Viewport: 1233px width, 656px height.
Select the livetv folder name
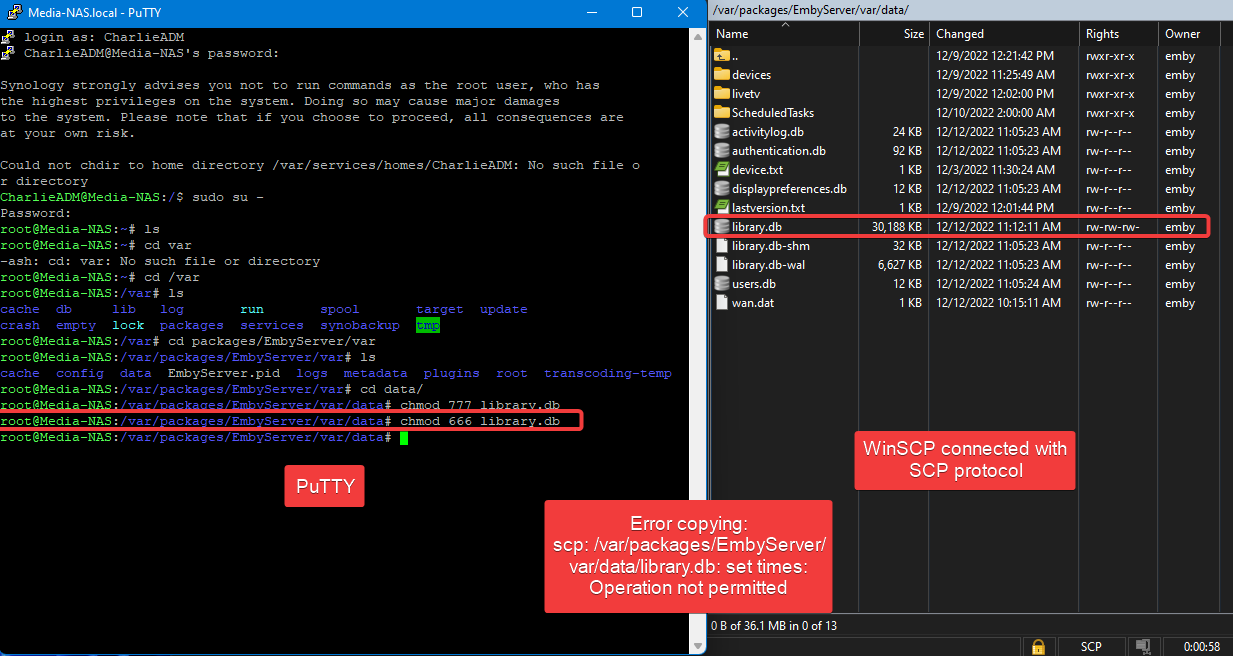(x=746, y=94)
